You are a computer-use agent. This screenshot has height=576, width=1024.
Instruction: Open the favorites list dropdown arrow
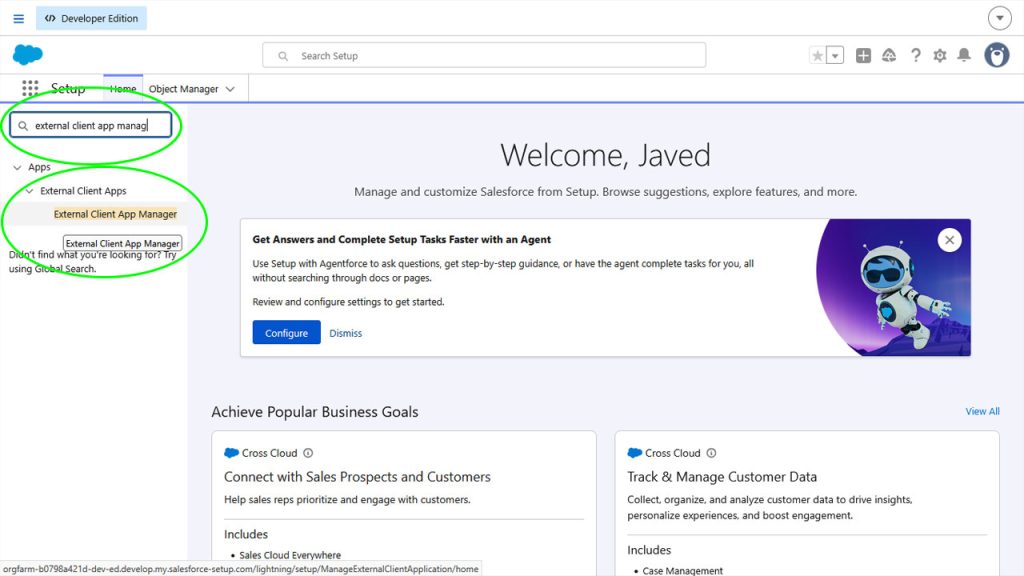[x=835, y=56]
